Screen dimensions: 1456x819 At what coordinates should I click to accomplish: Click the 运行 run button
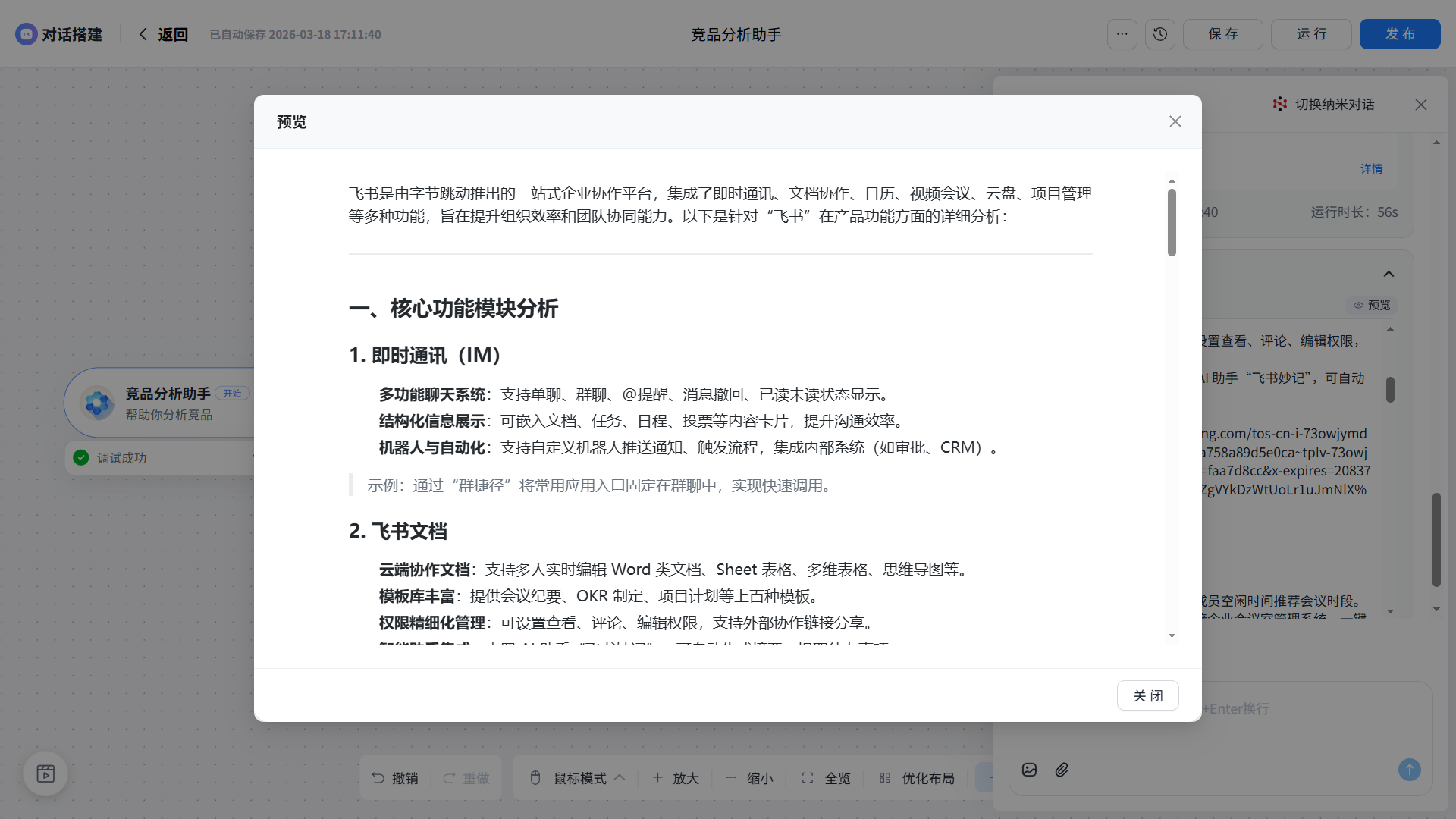(1310, 34)
